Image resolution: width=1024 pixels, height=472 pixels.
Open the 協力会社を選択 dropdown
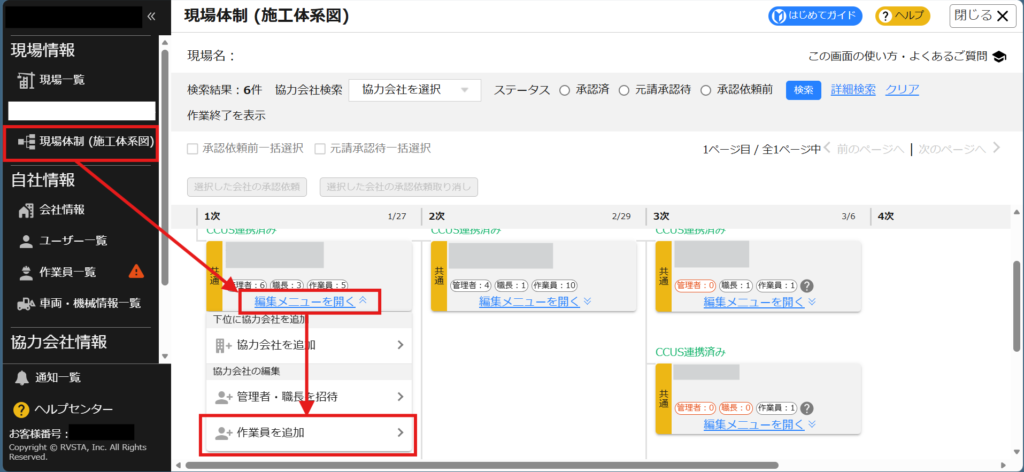(x=415, y=90)
